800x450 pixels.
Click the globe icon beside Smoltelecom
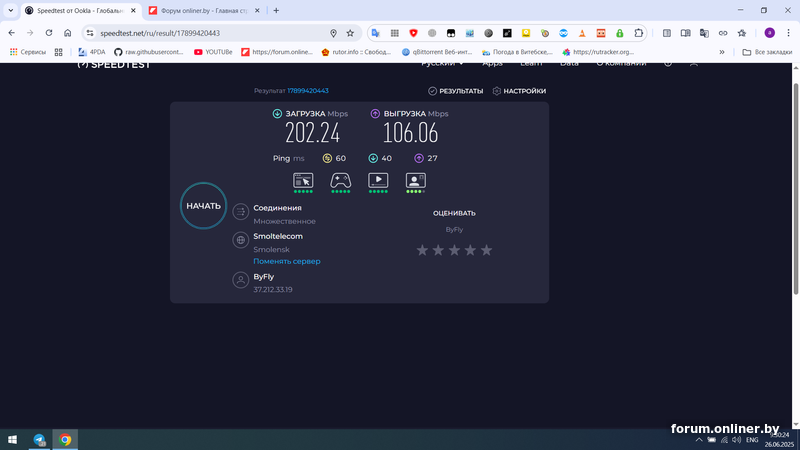point(240,240)
